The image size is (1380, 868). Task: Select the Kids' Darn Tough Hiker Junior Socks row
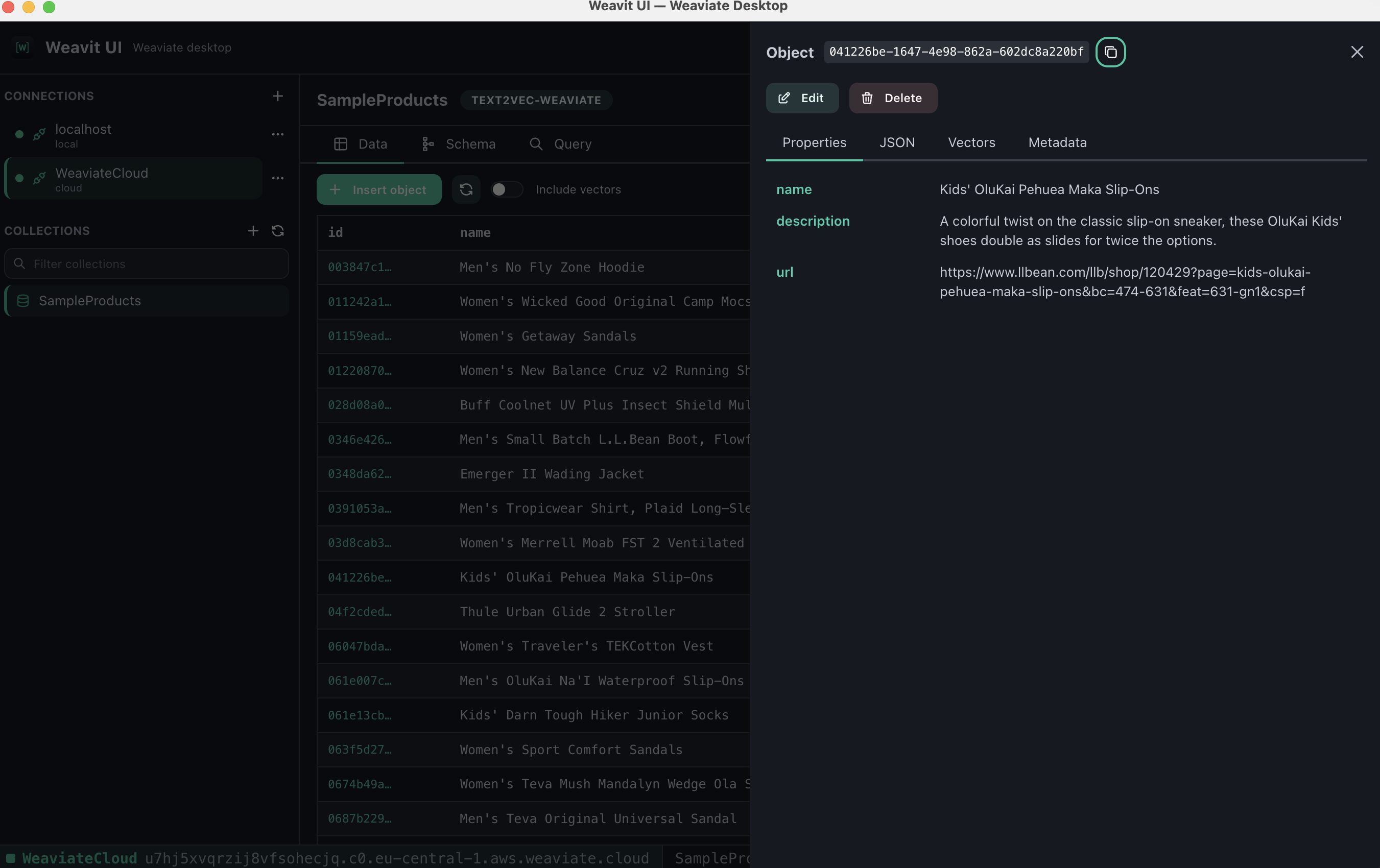(x=533, y=716)
